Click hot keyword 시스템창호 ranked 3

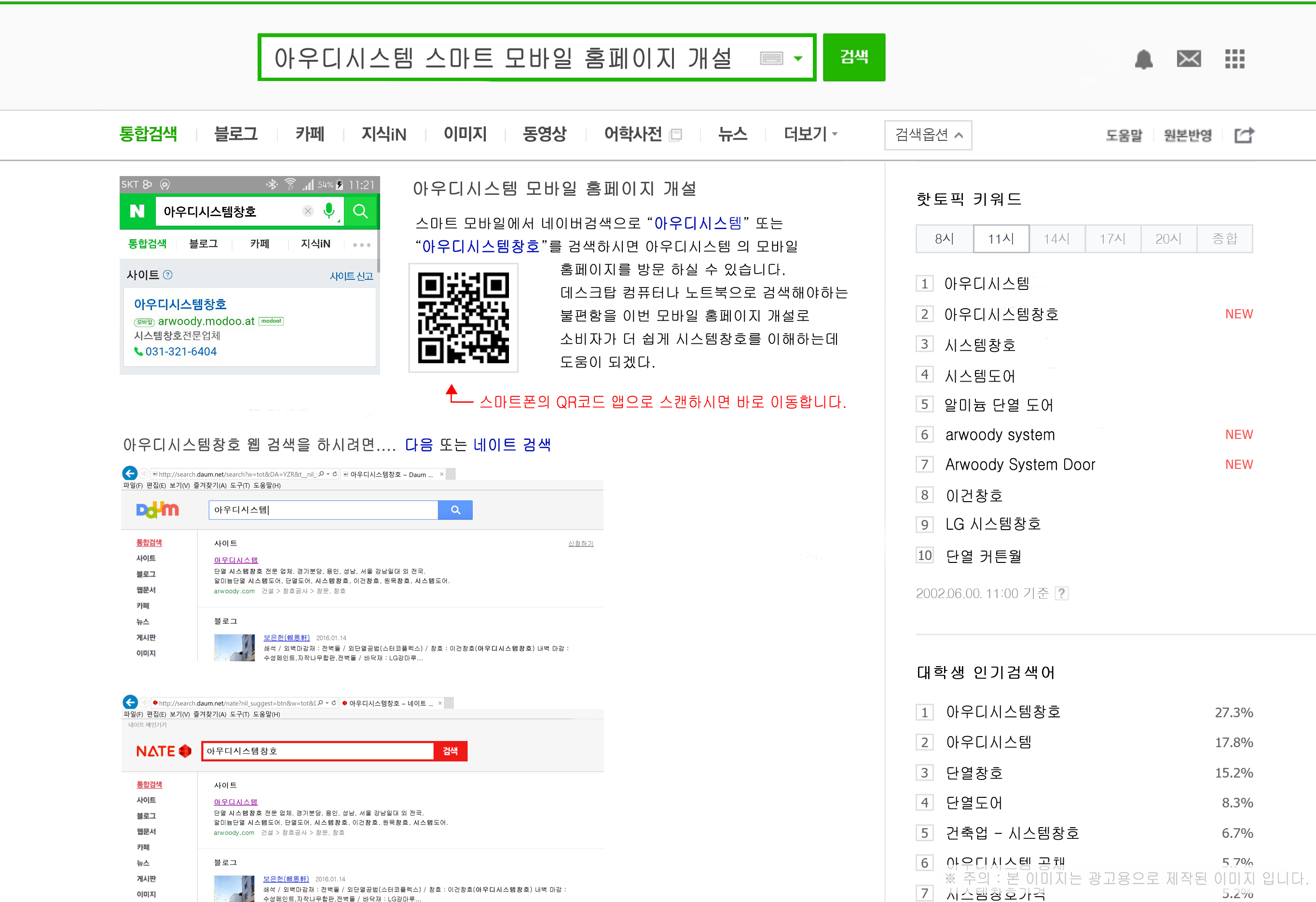pos(980,345)
